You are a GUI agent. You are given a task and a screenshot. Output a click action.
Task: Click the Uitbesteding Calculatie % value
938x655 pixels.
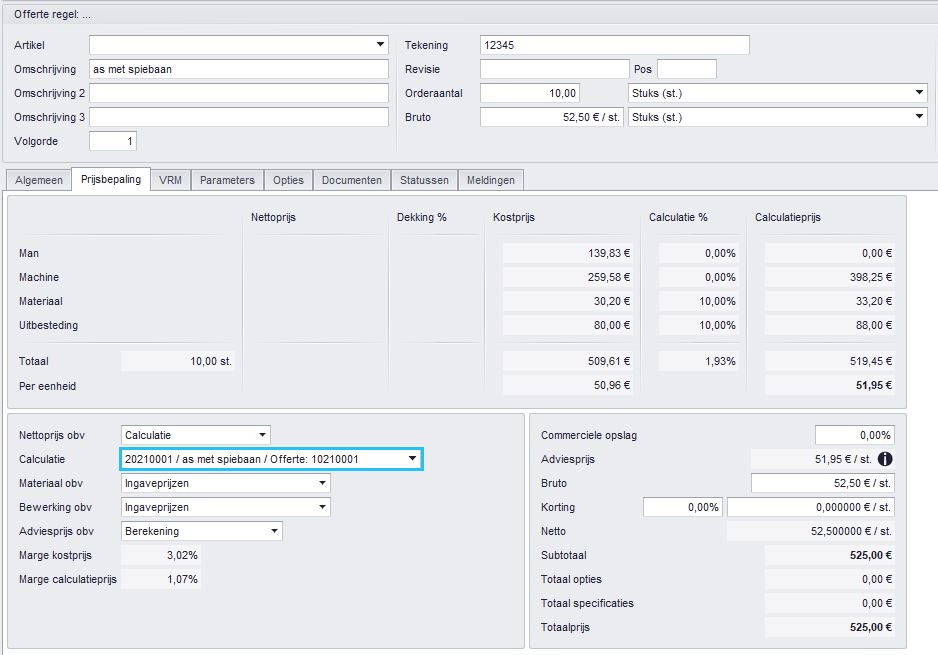point(699,325)
